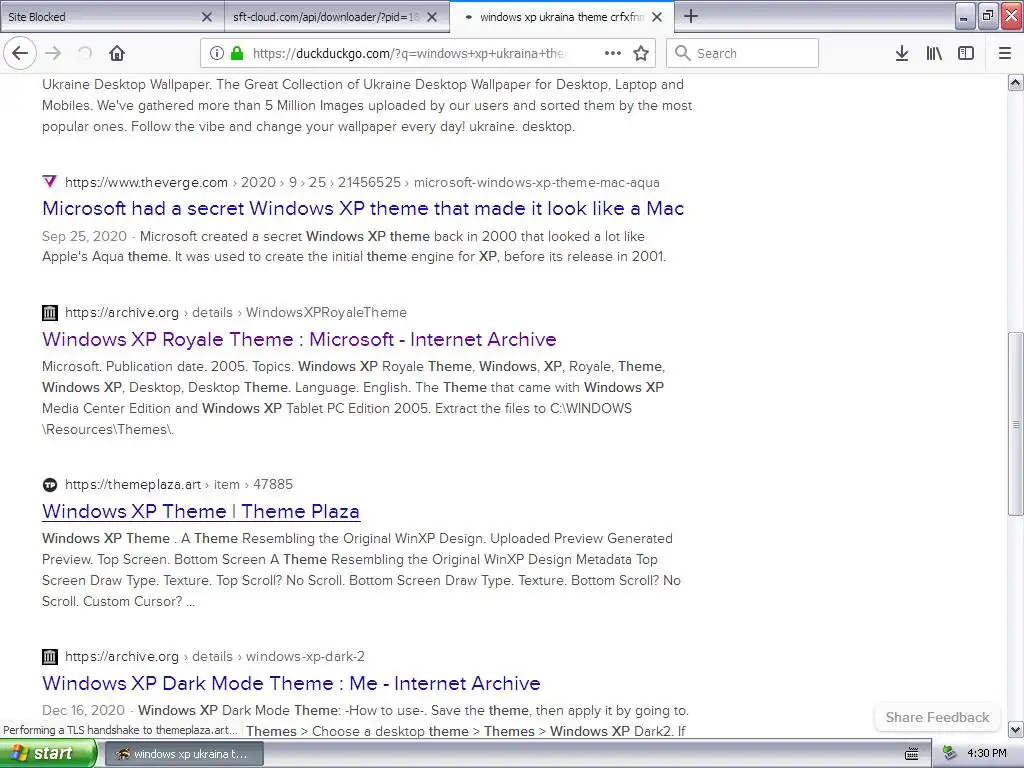Click theverge.com result URL breadcrumb
This screenshot has height=768, width=1024.
point(362,182)
